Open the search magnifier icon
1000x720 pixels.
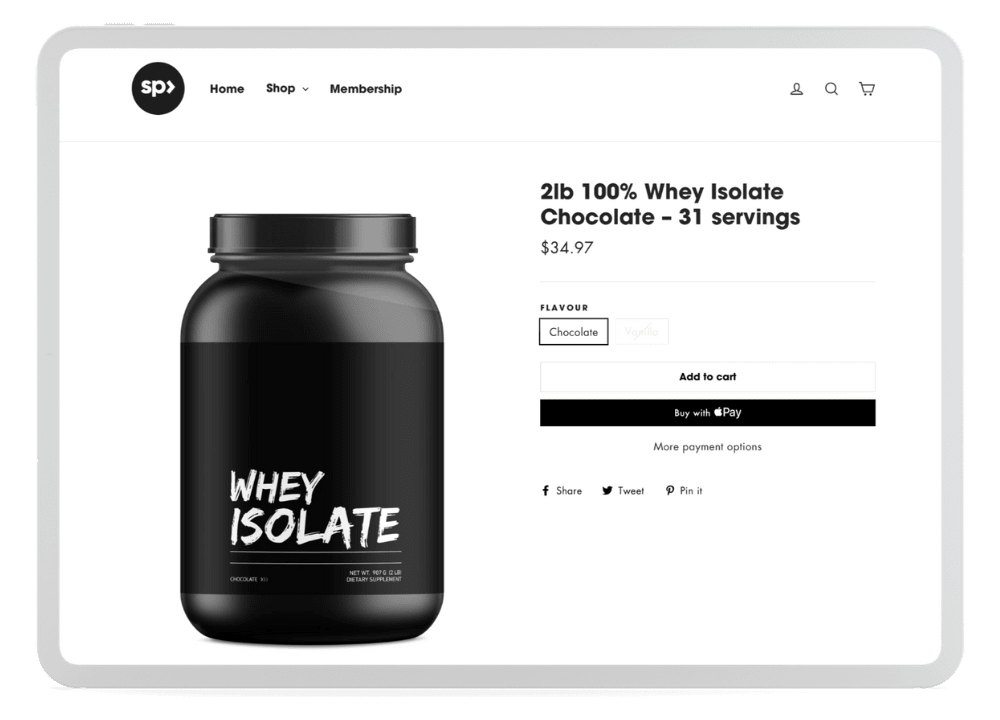[831, 89]
